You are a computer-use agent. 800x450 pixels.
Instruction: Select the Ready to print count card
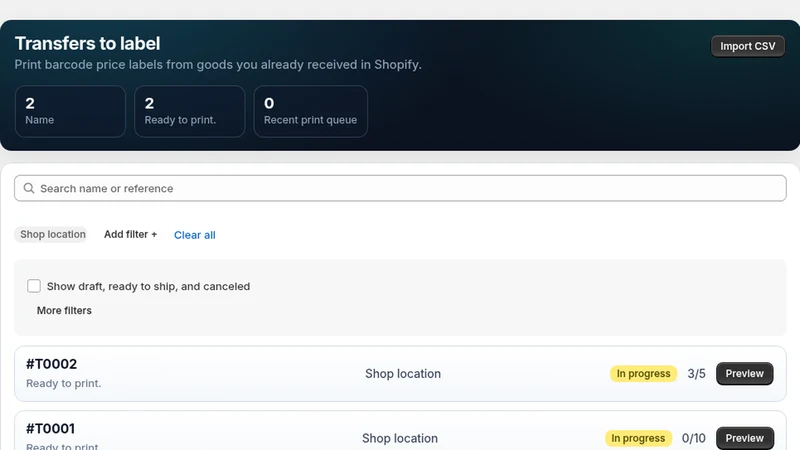tap(190, 111)
